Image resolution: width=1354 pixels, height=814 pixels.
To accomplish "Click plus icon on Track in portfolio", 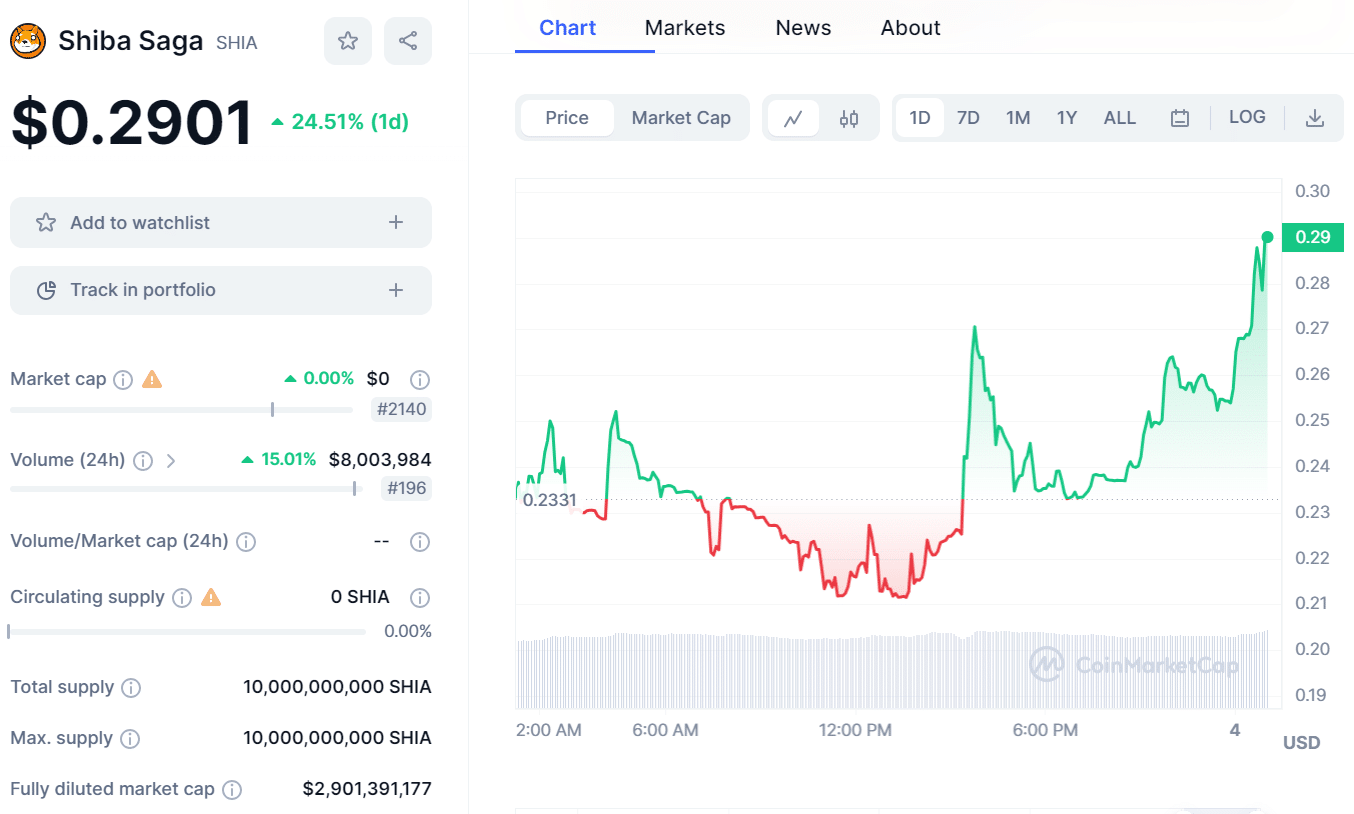I will pyautogui.click(x=396, y=290).
